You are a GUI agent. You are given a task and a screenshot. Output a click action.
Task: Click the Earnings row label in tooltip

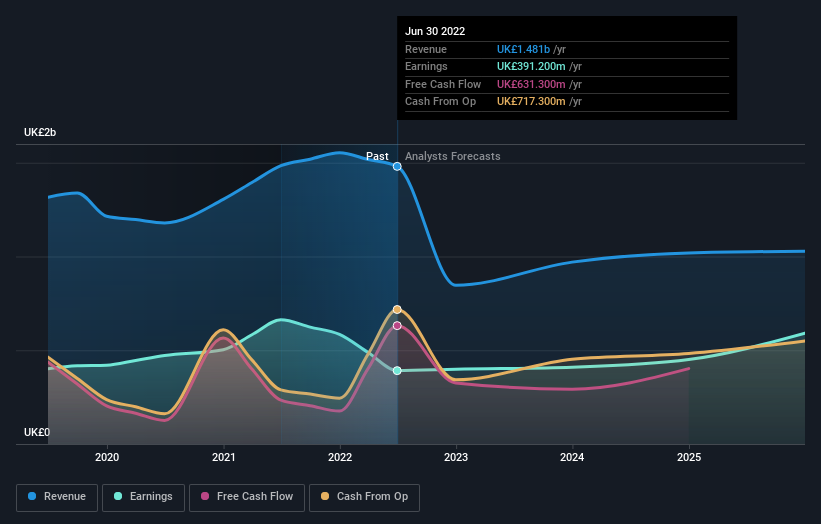(426, 66)
